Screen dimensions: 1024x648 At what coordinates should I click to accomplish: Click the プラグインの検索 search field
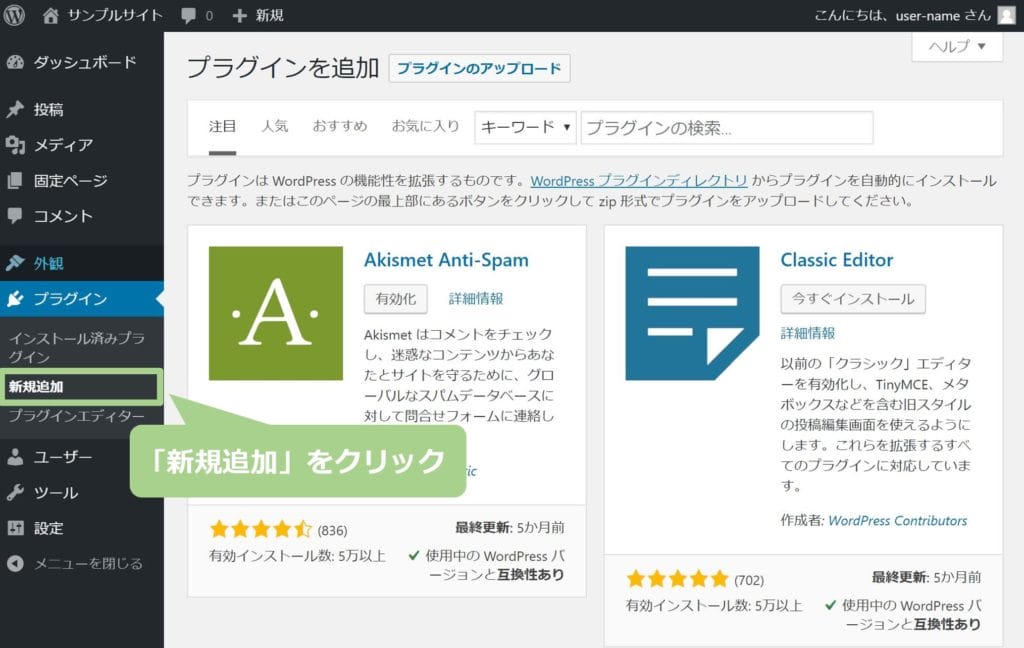tap(727, 127)
